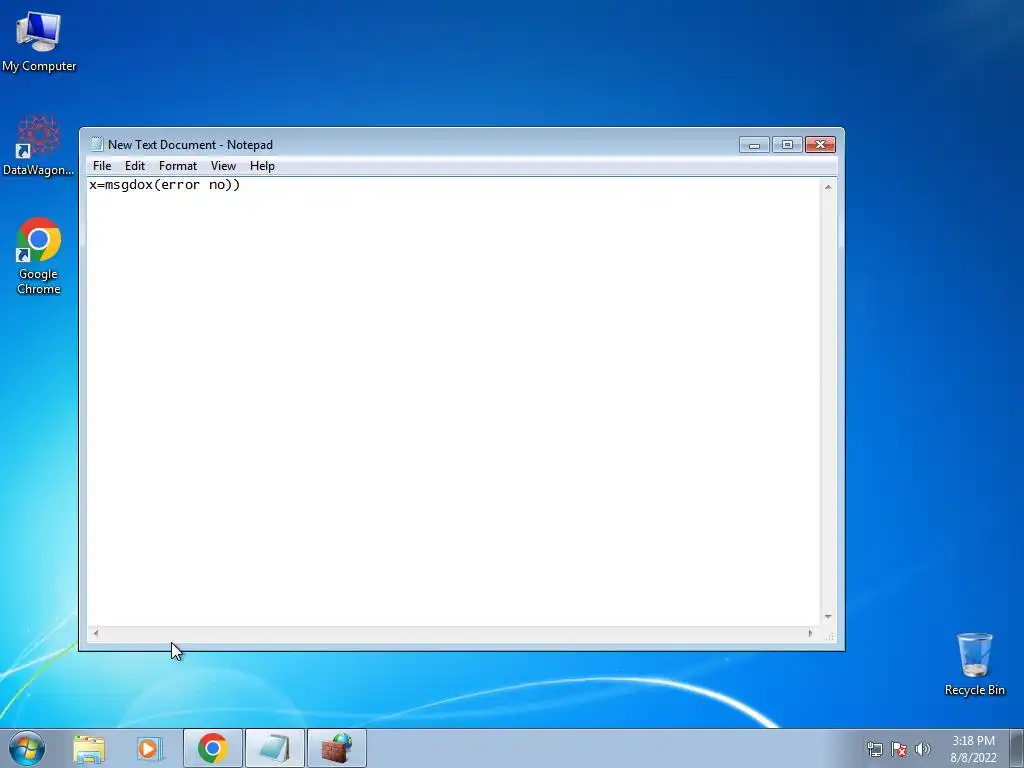Click the Show Desktop strip beside the clock
Viewport: 1024px width, 768px height.
(x=1017, y=748)
